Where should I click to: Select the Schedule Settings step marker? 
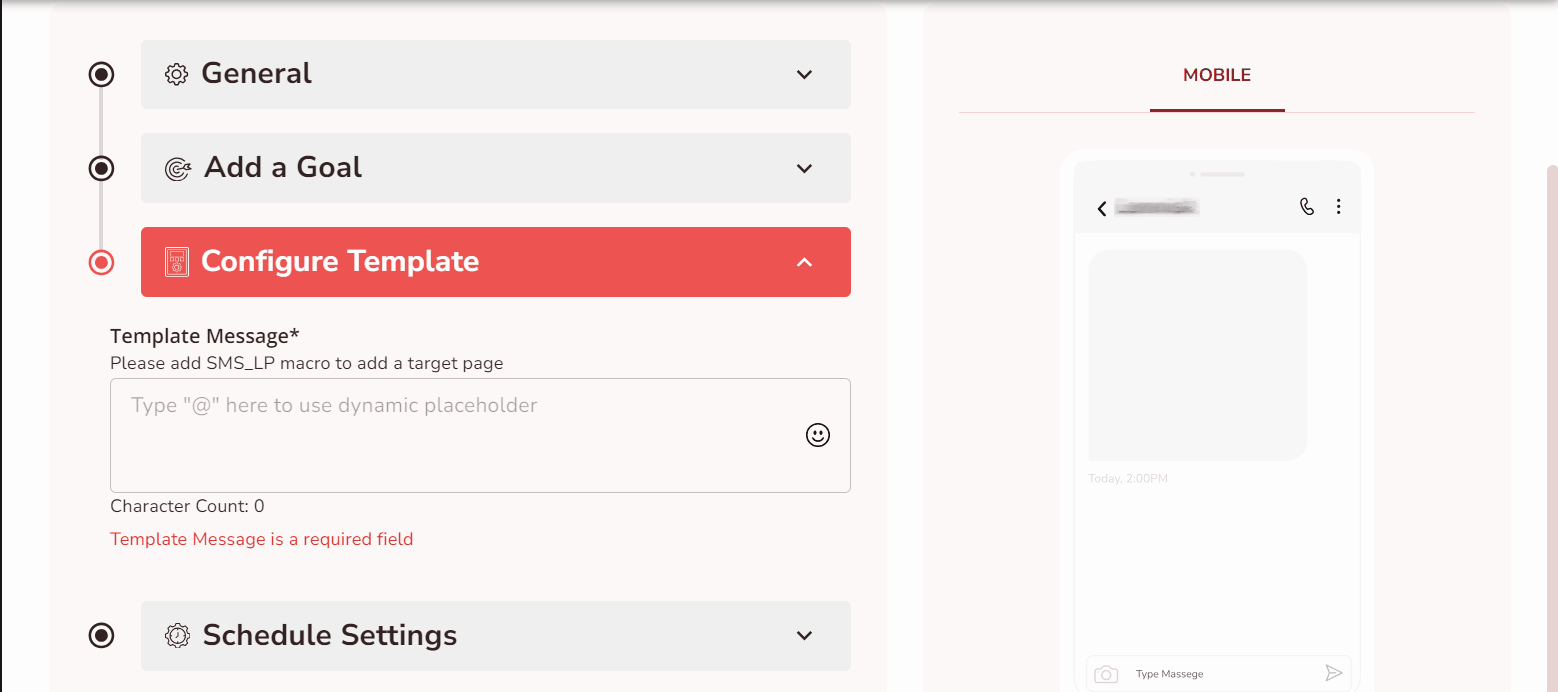(101, 636)
